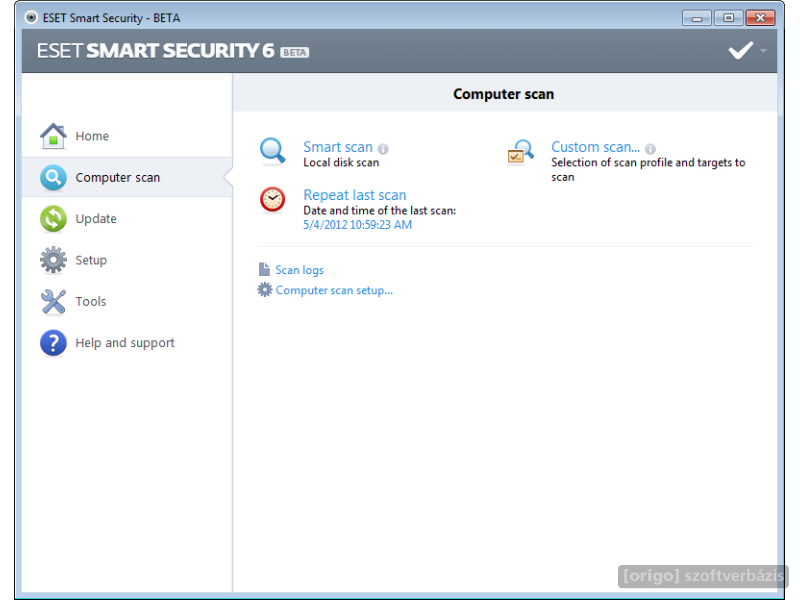Screen dimensions: 800x600
Task: Click the Tools wrench icon
Action: 53,301
